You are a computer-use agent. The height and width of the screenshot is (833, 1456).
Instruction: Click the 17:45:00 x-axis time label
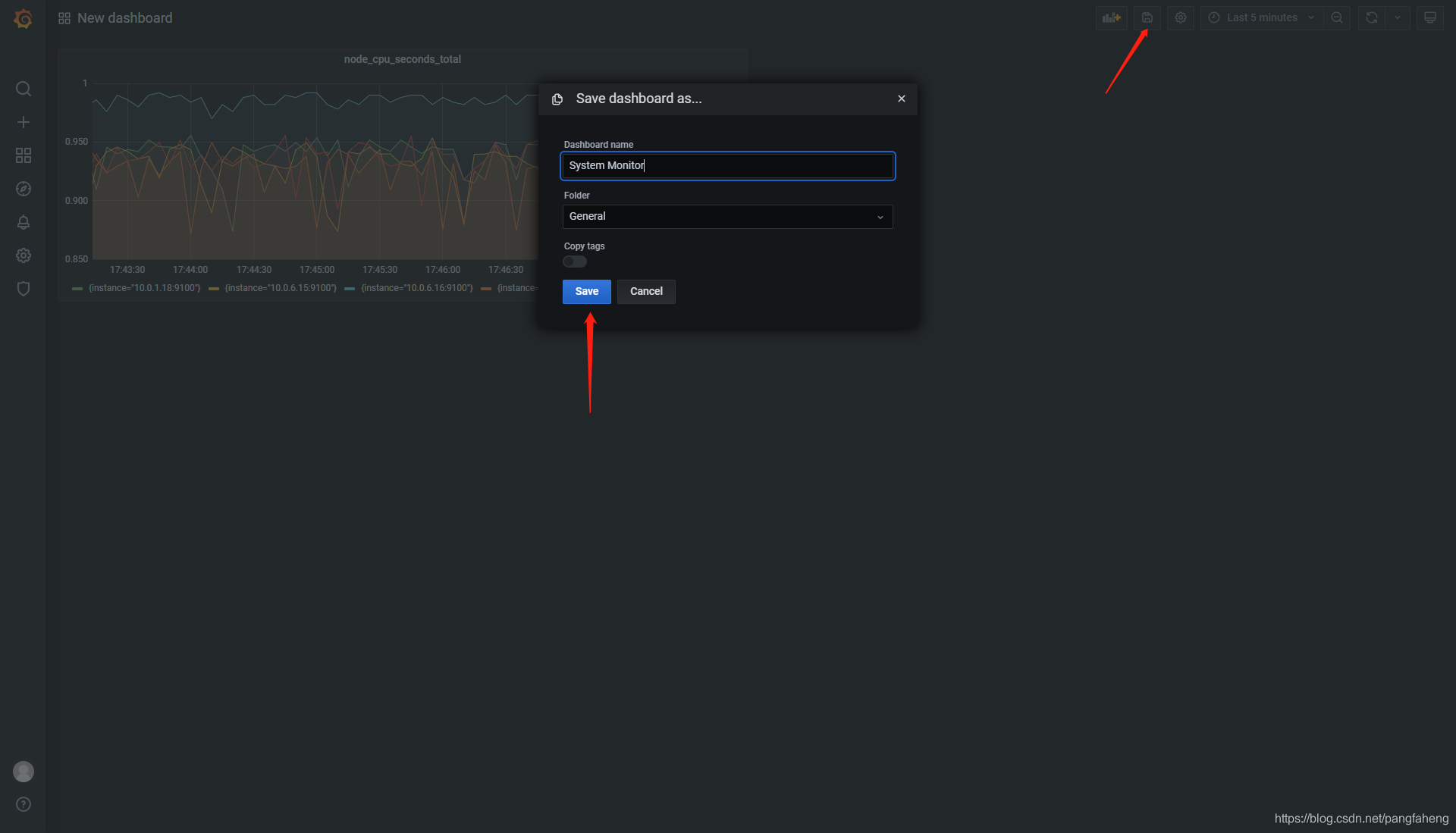(317, 270)
